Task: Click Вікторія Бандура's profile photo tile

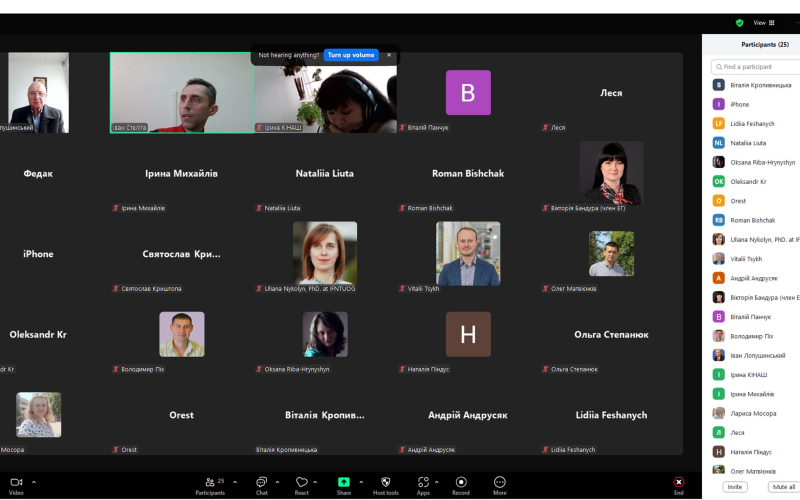Action: click(611, 173)
